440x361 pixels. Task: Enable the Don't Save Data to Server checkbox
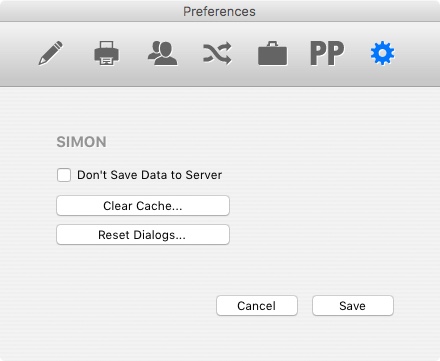(64, 175)
